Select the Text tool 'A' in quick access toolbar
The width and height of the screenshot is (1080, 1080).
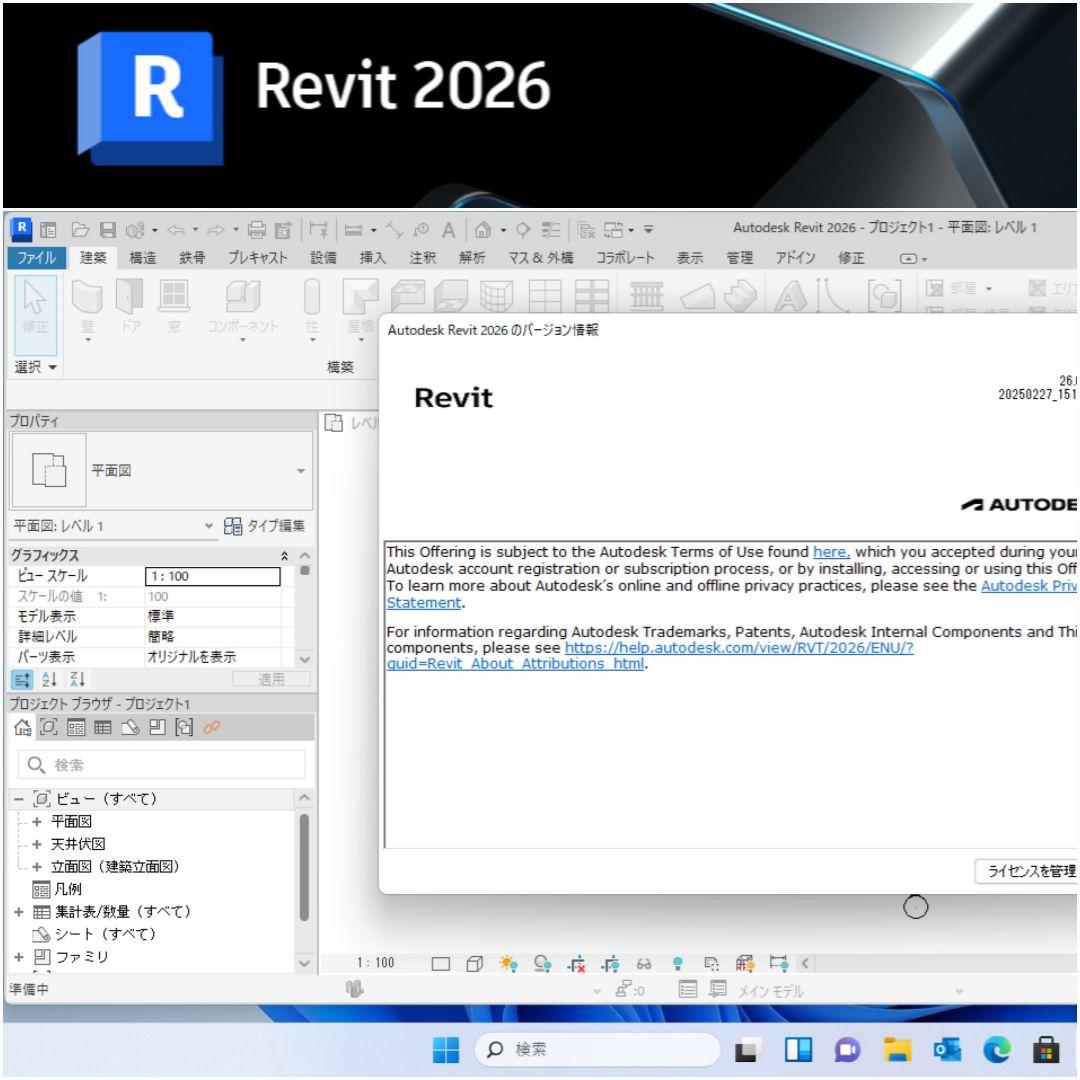click(449, 230)
